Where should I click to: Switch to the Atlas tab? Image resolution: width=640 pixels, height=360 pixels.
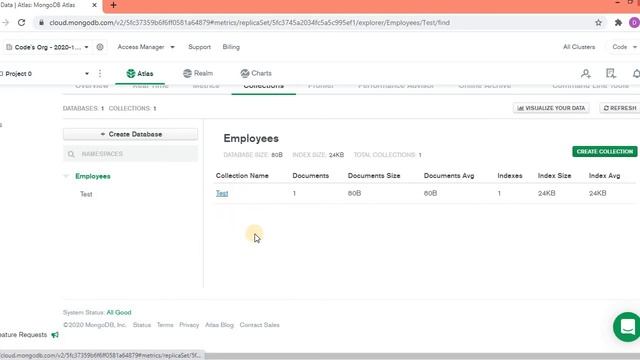(140, 73)
